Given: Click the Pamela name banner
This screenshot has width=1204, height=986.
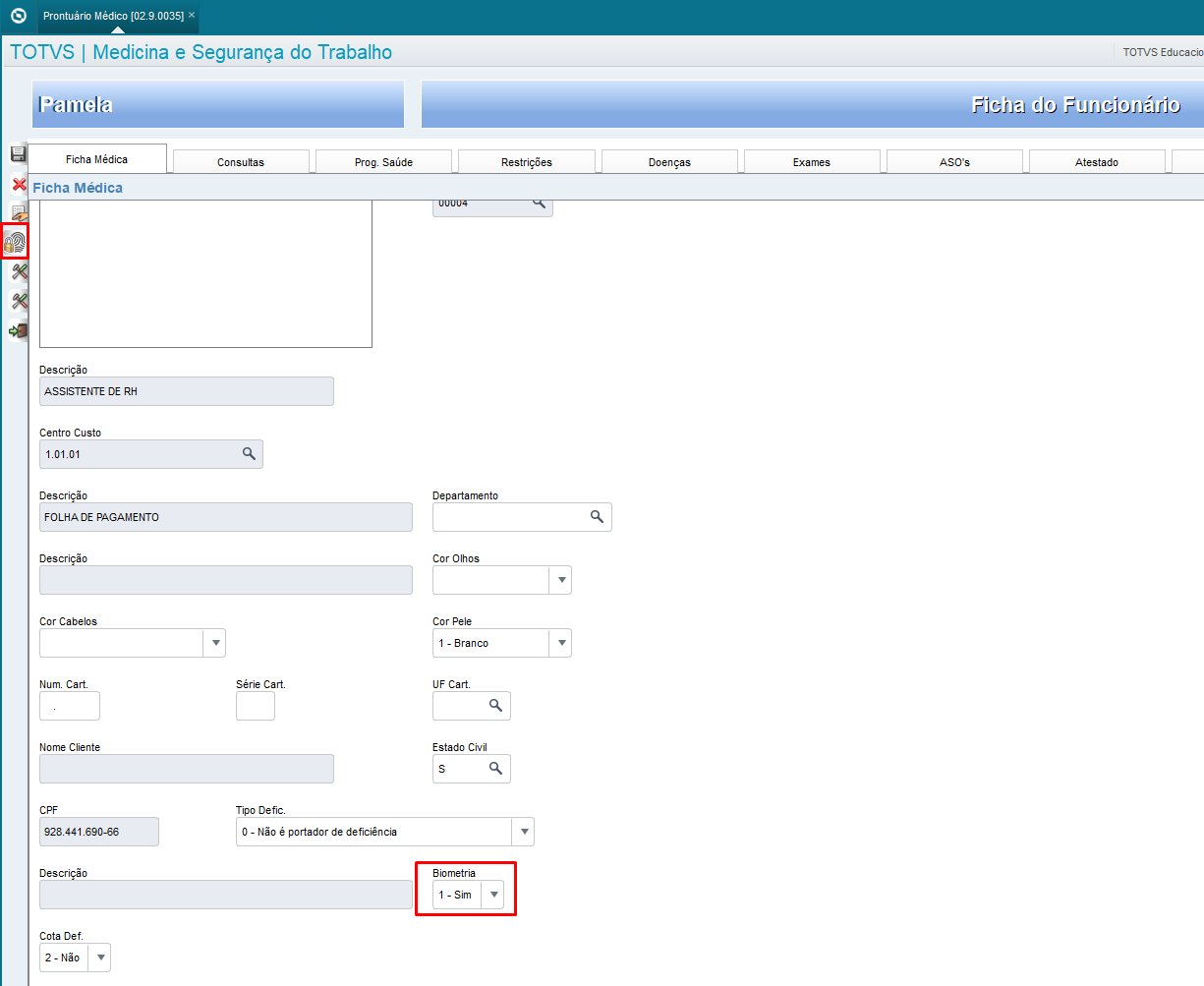Looking at the screenshot, I should coord(218,104).
